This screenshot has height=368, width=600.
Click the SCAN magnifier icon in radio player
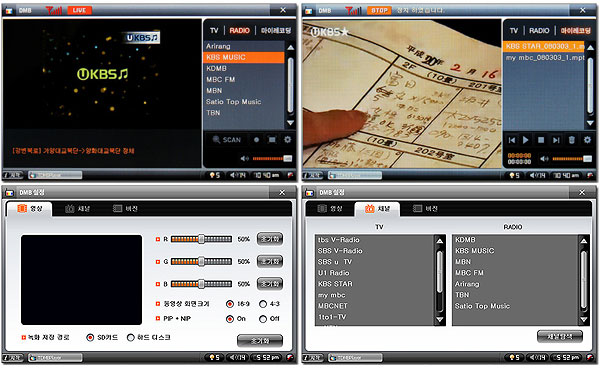[x=217, y=140]
